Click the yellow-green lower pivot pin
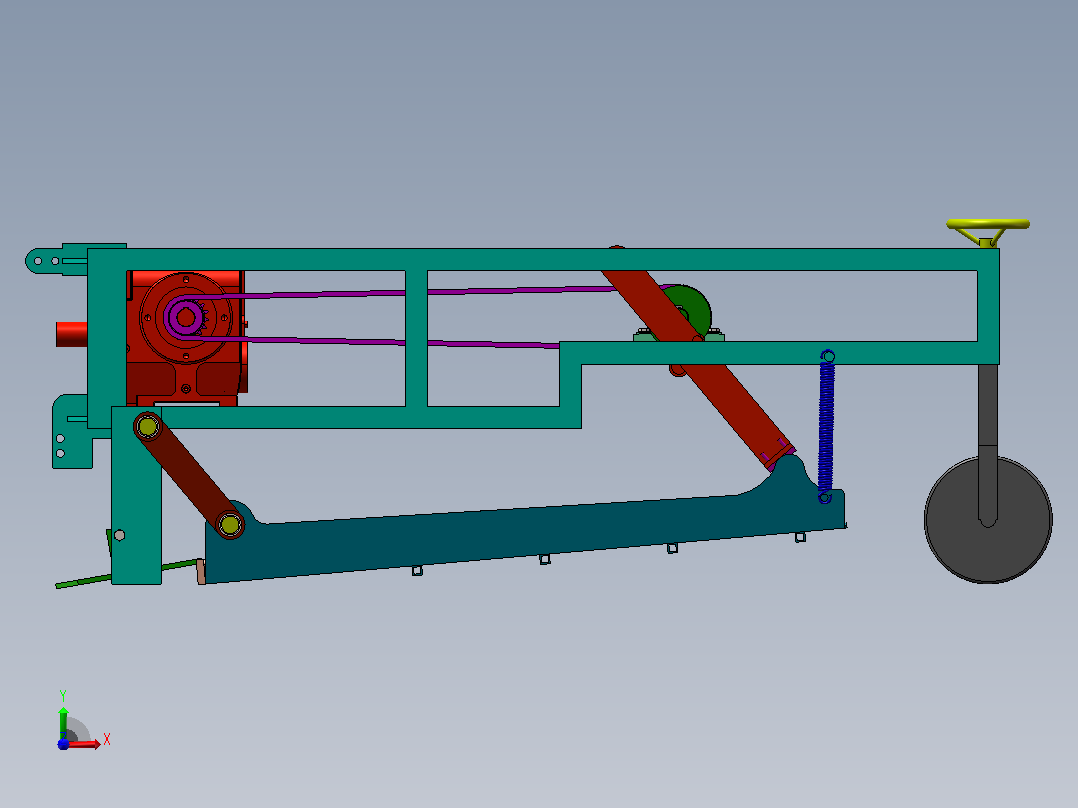 [230, 525]
